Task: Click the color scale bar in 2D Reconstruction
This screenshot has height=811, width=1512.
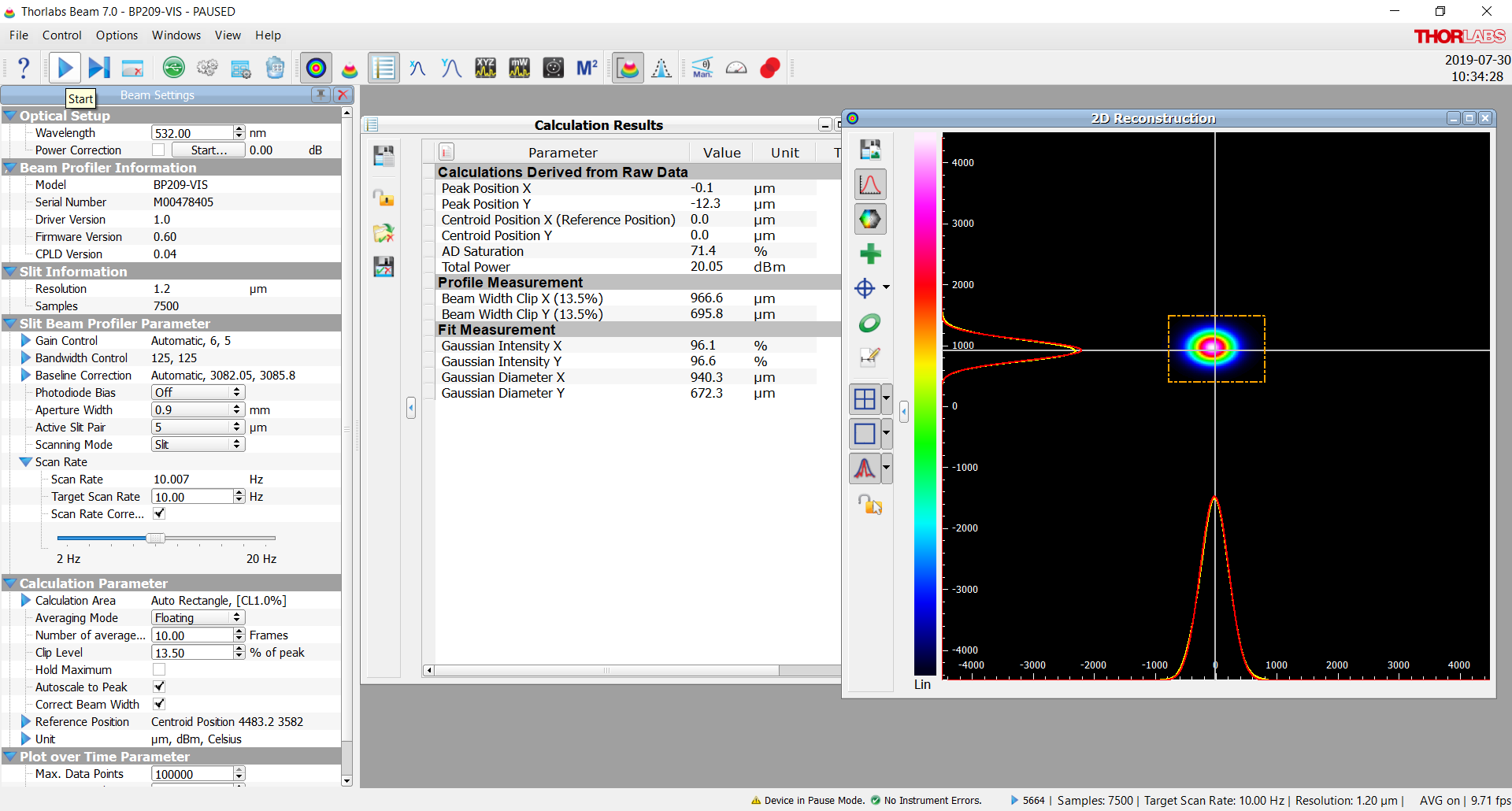Action: coord(925,404)
